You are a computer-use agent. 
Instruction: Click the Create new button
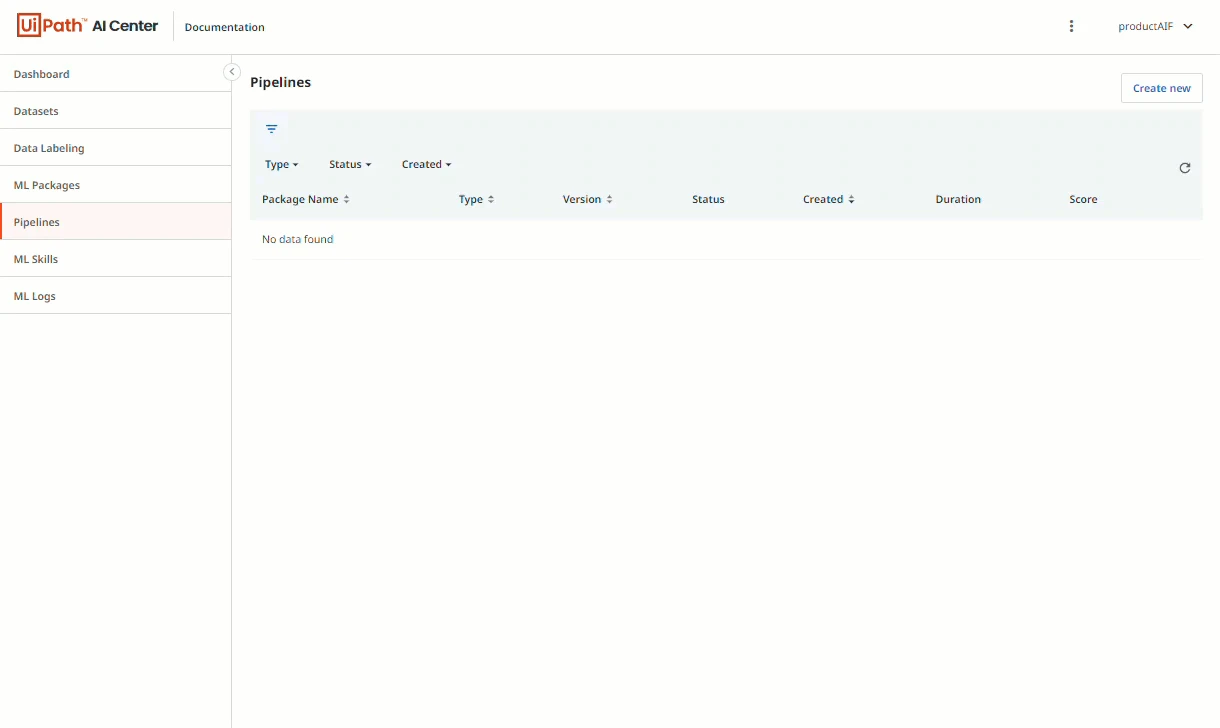pos(1161,88)
